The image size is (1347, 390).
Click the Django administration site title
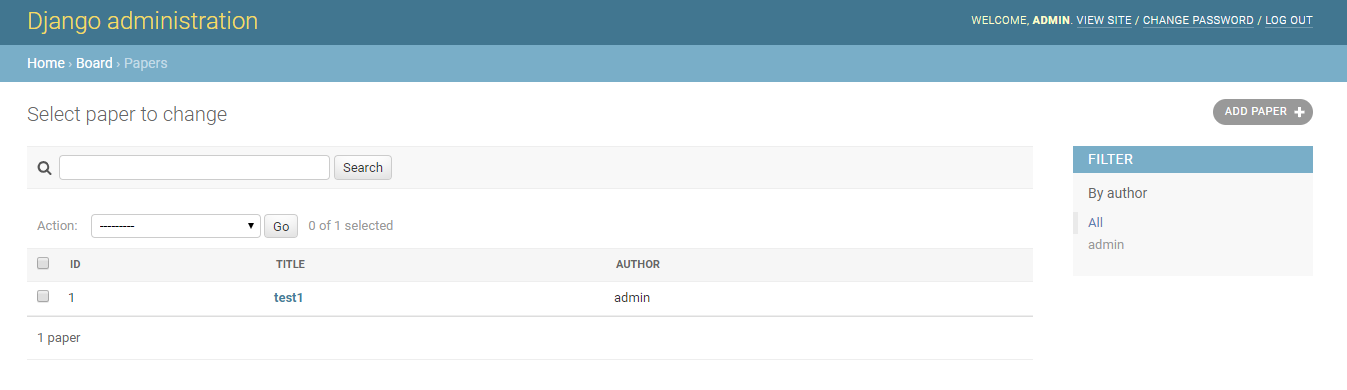[143, 21]
